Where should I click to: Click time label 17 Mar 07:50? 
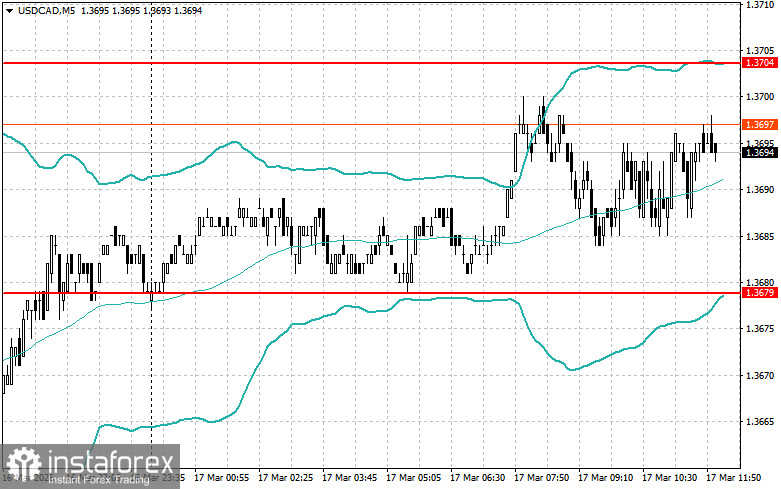541,478
